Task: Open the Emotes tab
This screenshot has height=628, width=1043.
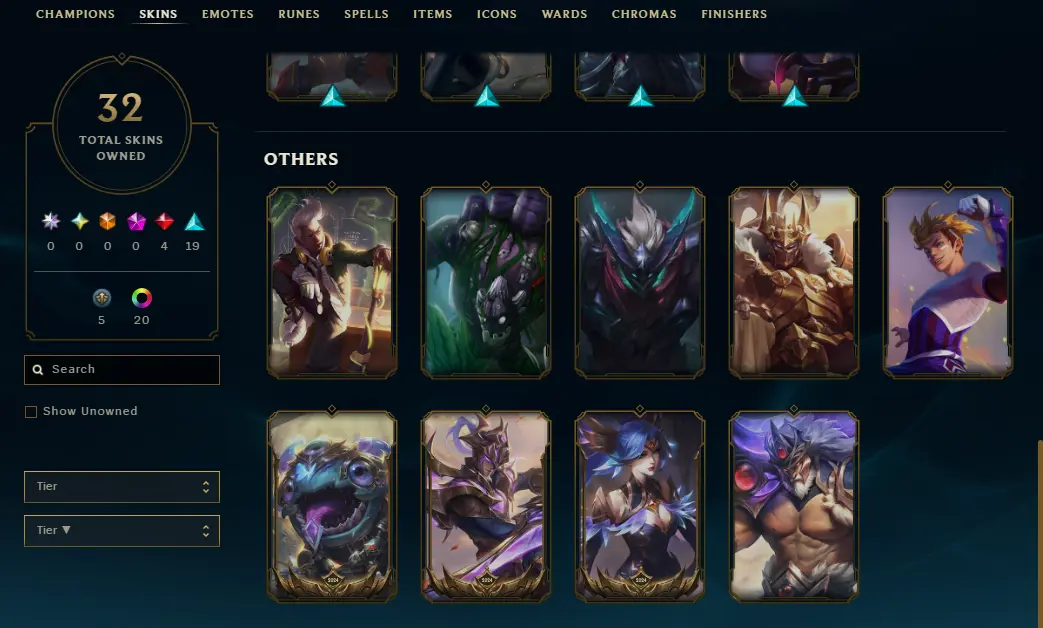Action: tap(227, 14)
